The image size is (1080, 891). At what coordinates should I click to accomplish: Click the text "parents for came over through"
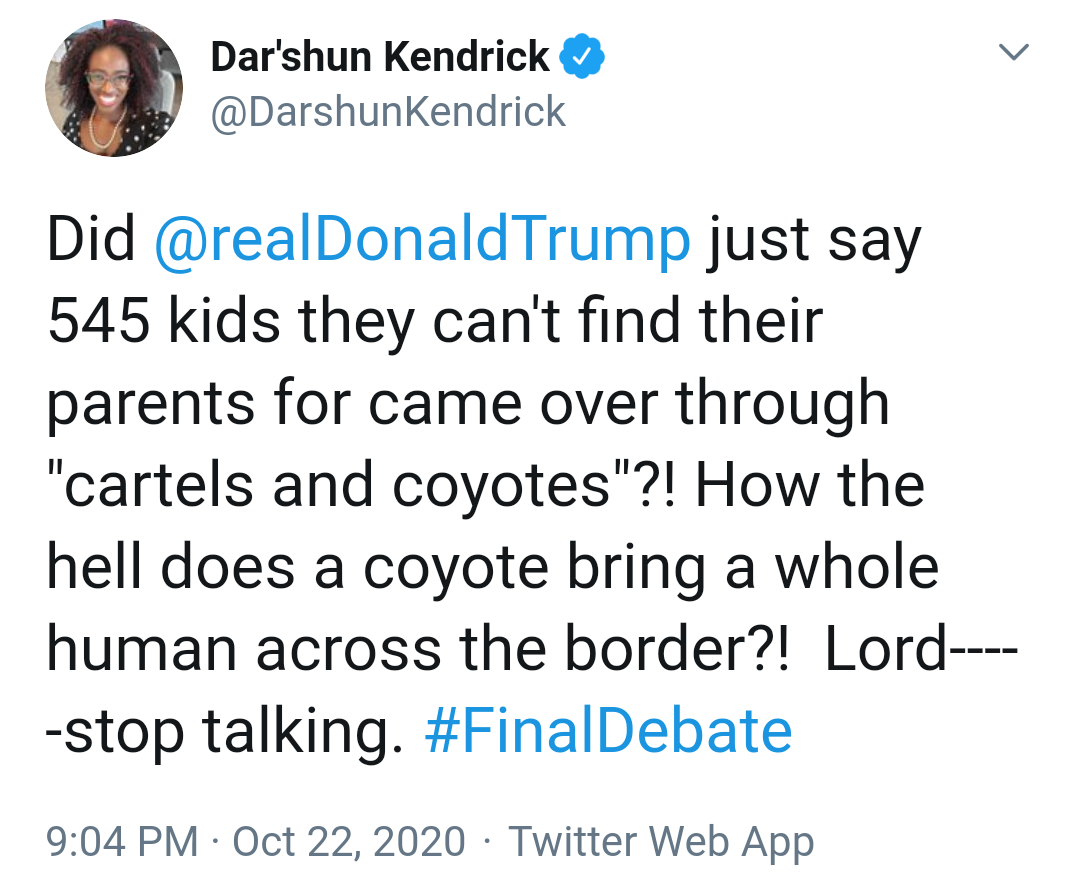468,405
